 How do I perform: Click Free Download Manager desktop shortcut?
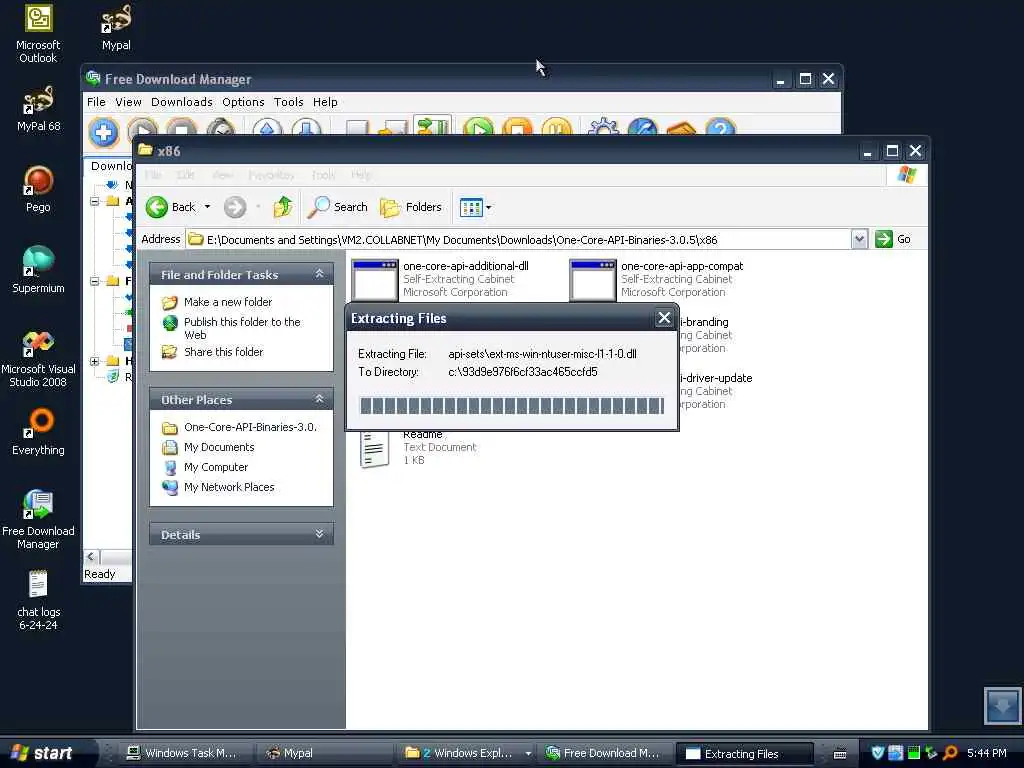pos(38,519)
